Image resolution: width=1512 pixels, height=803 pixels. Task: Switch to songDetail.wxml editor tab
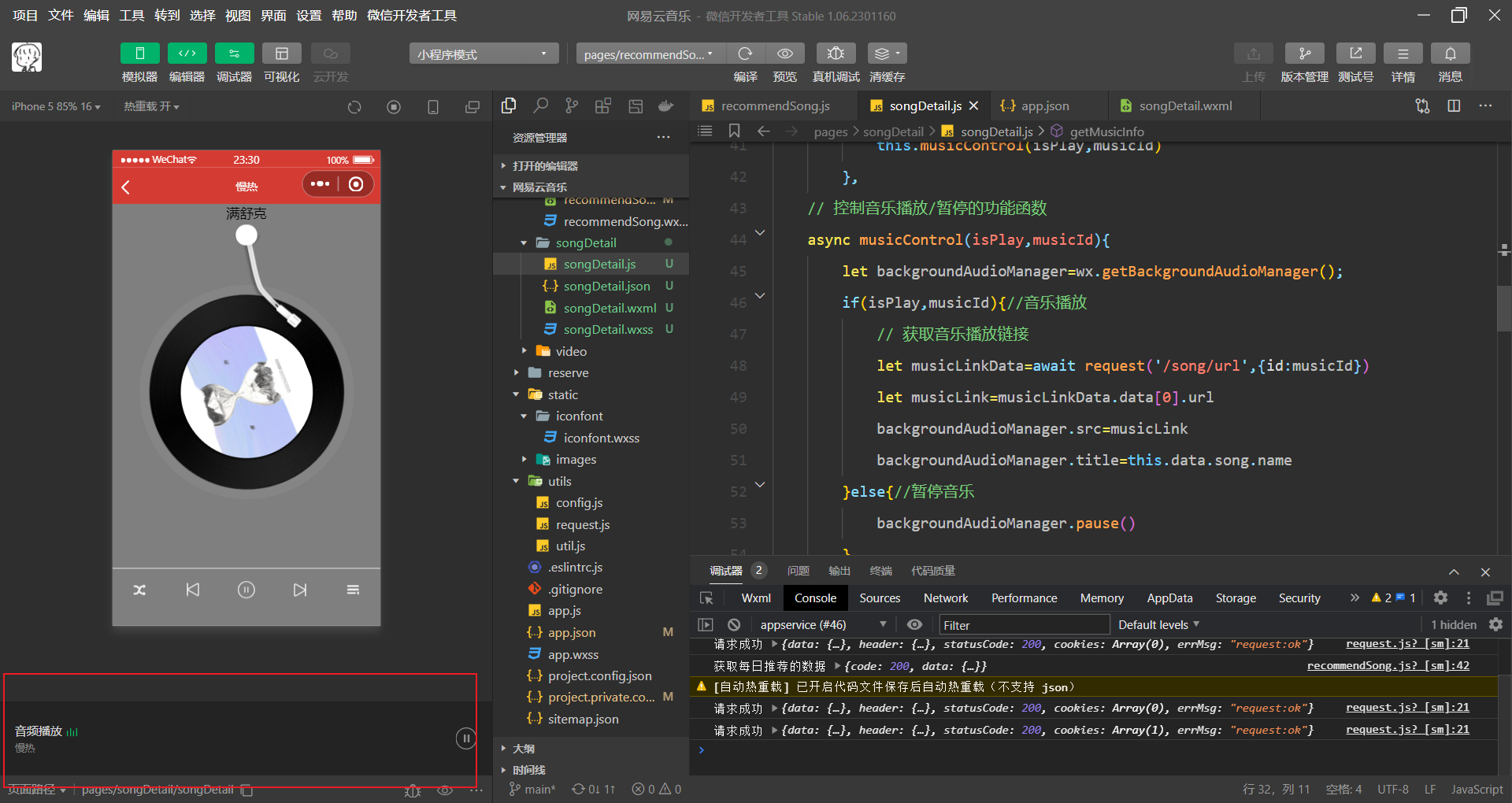pyautogui.click(x=1184, y=105)
